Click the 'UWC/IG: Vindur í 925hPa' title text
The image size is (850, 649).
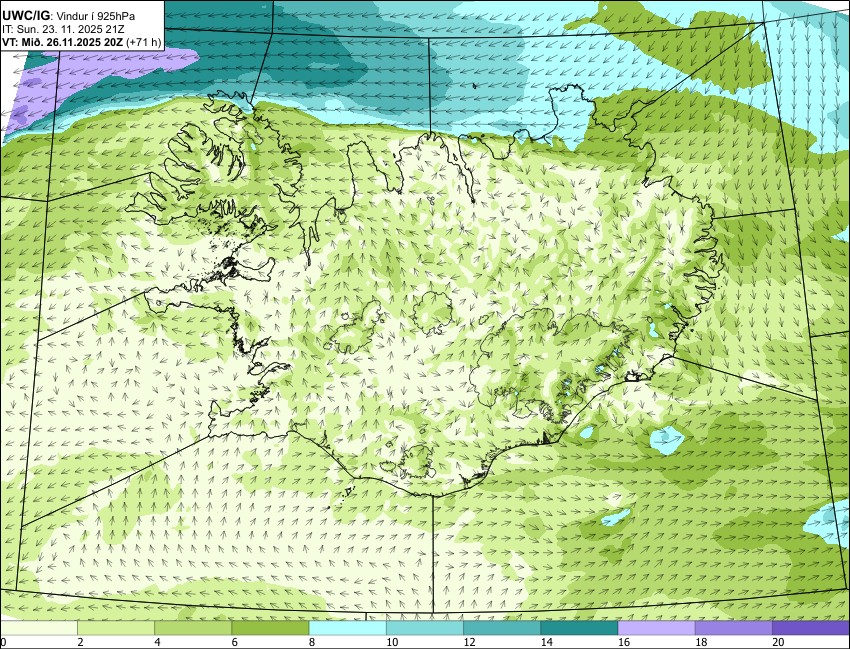tap(69, 16)
